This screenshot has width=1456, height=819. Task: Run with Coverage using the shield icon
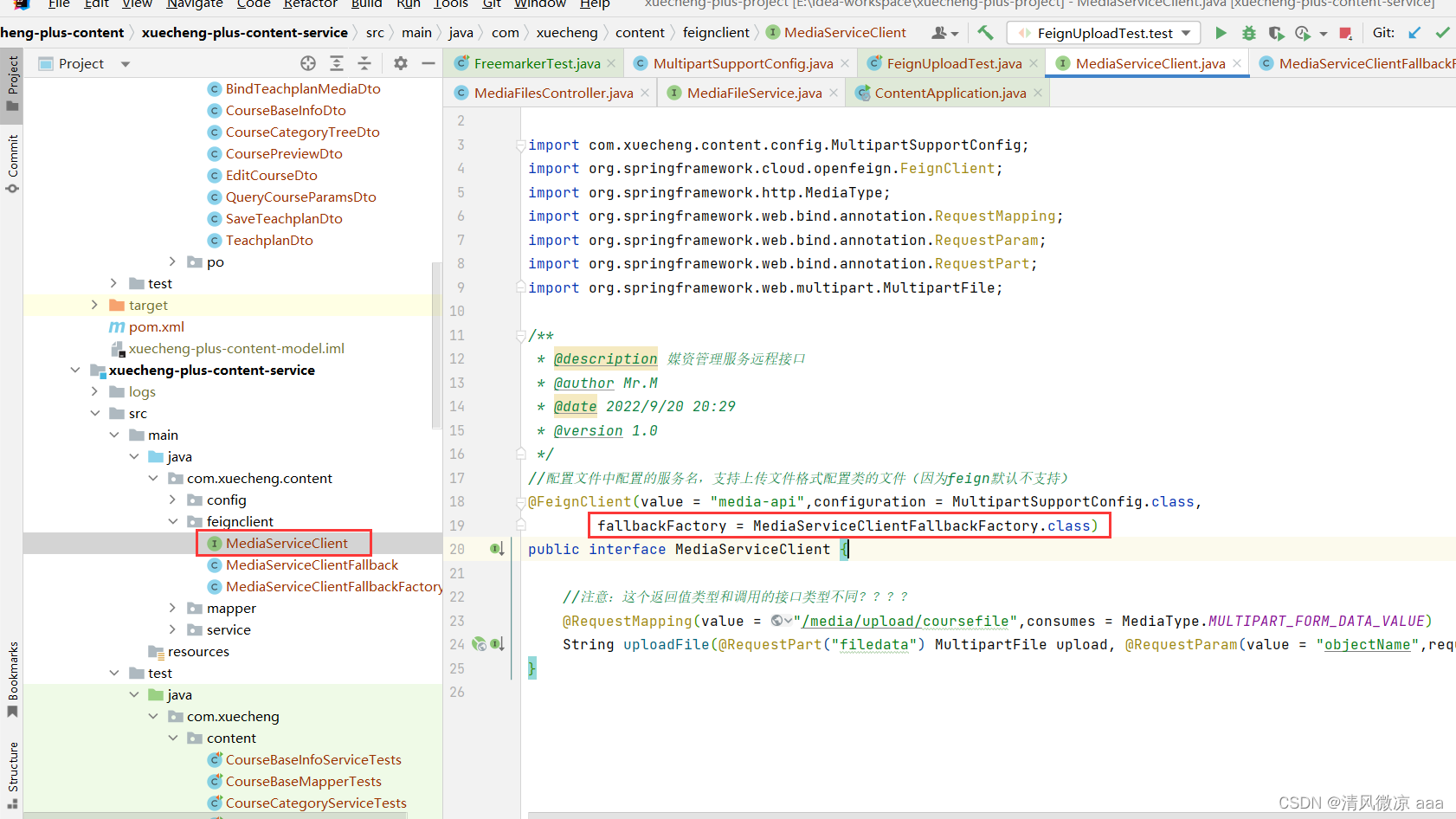pos(1276,33)
